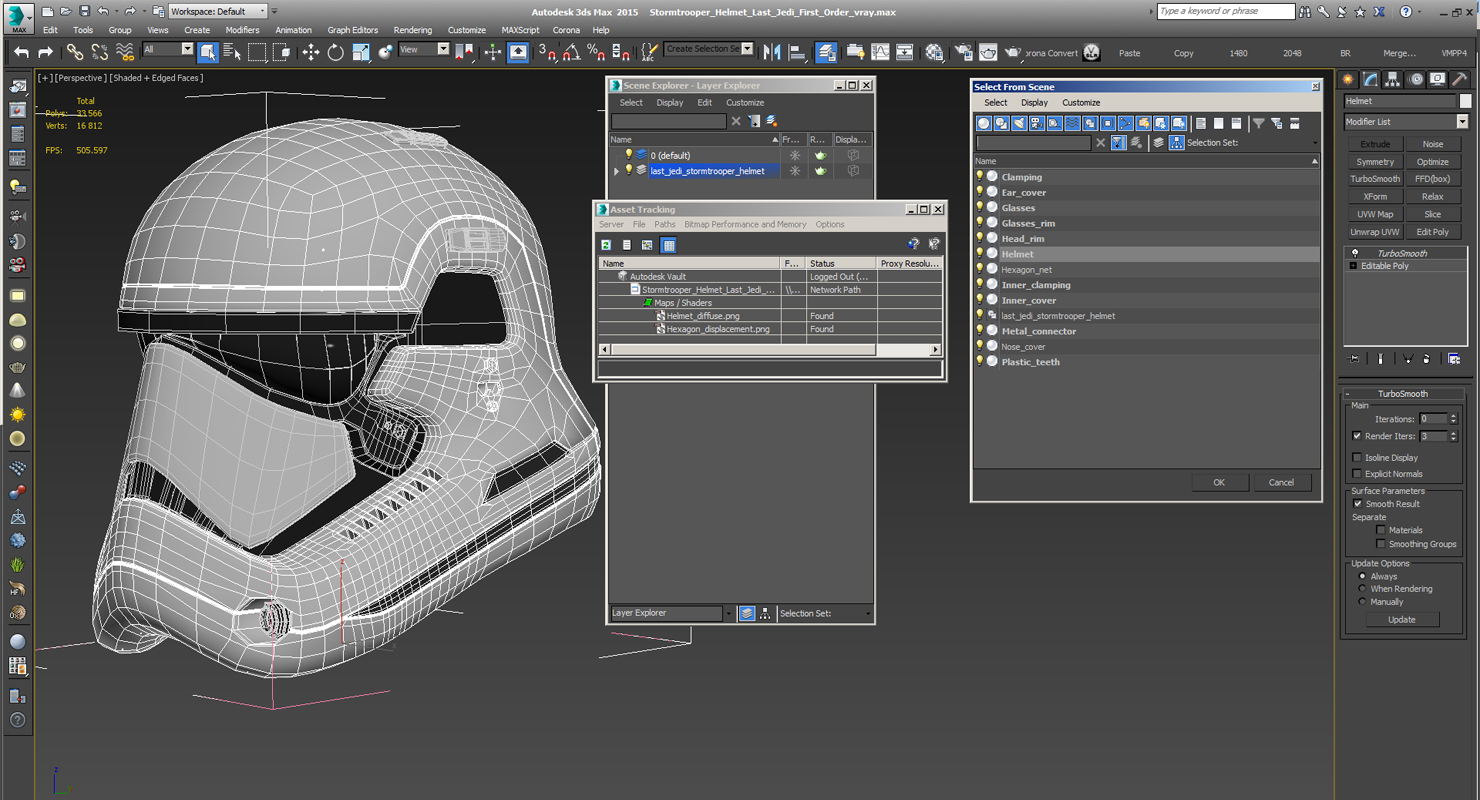Toggle the 3D Snaps icon

pos(547,52)
